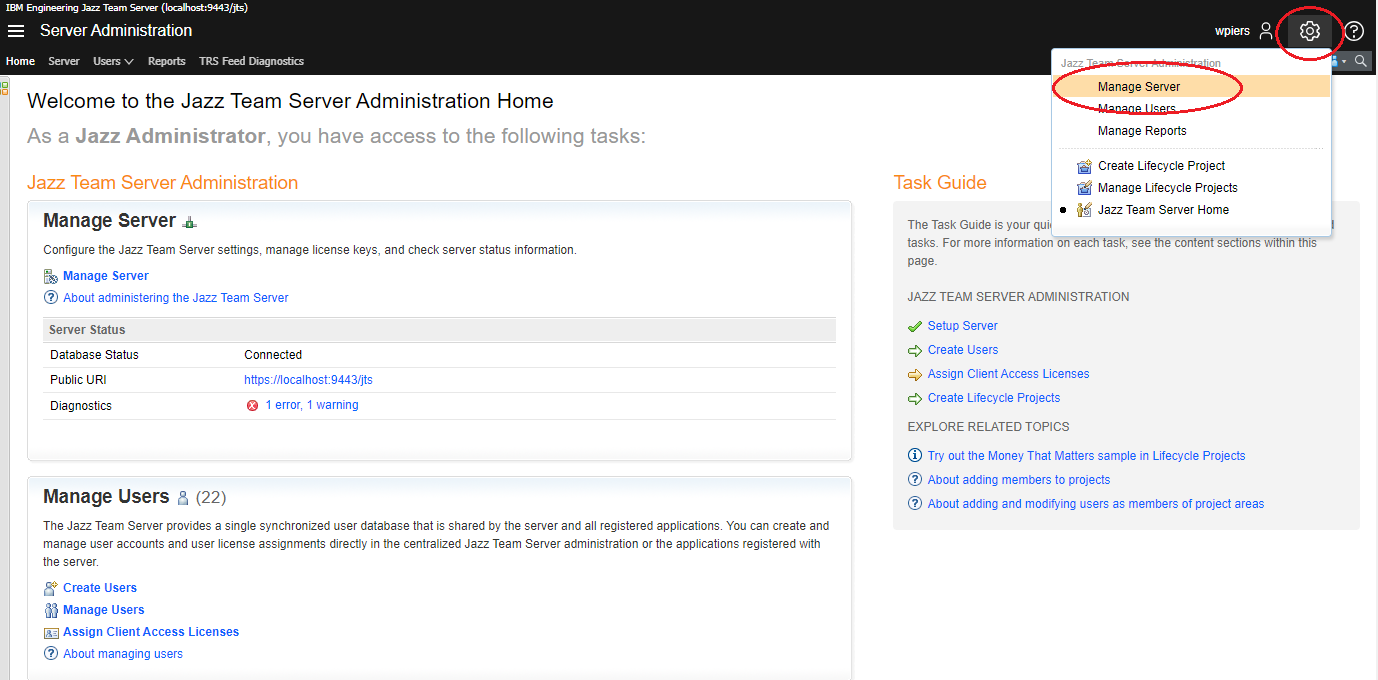This screenshot has height=680, width=1378.
Task: Click the server icon next to Manage Server heading
Action: [190, 222]
